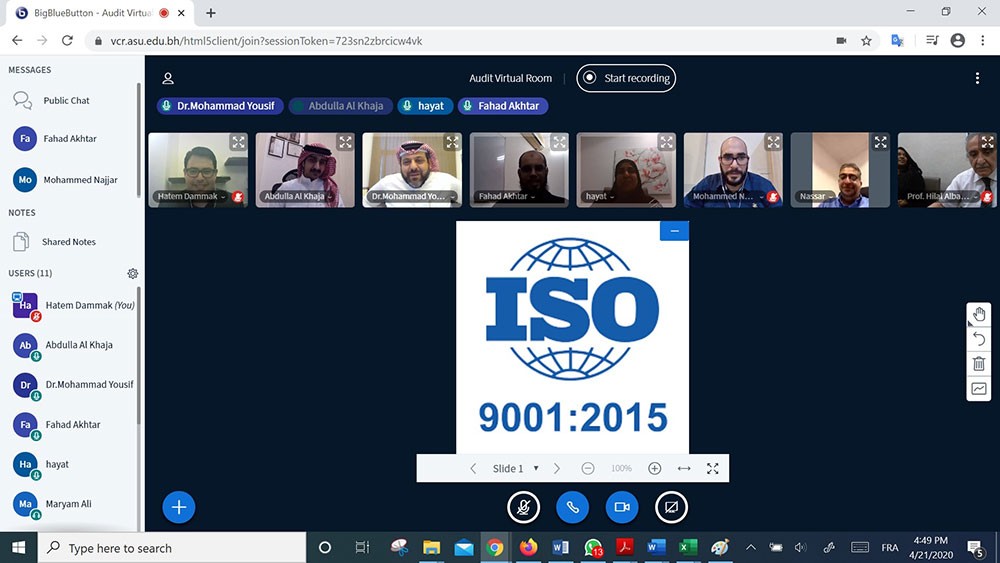Open Hatem Dammak webcam name dropdown

click(x=191, y=196)
